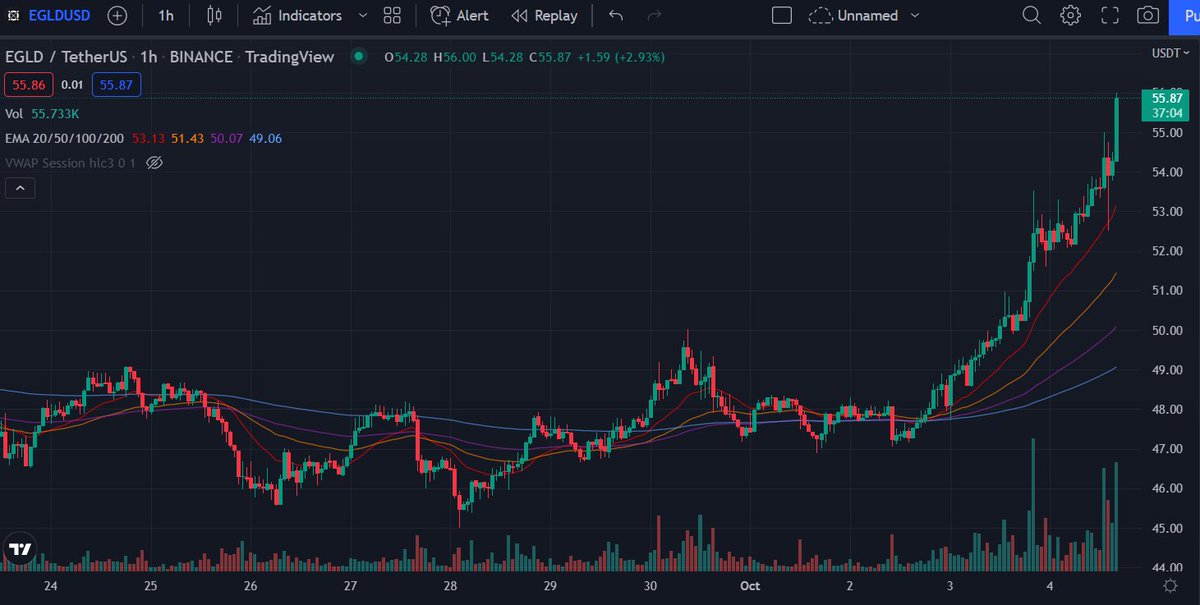Open the quick search magnifier

(x=1031, y=16)
